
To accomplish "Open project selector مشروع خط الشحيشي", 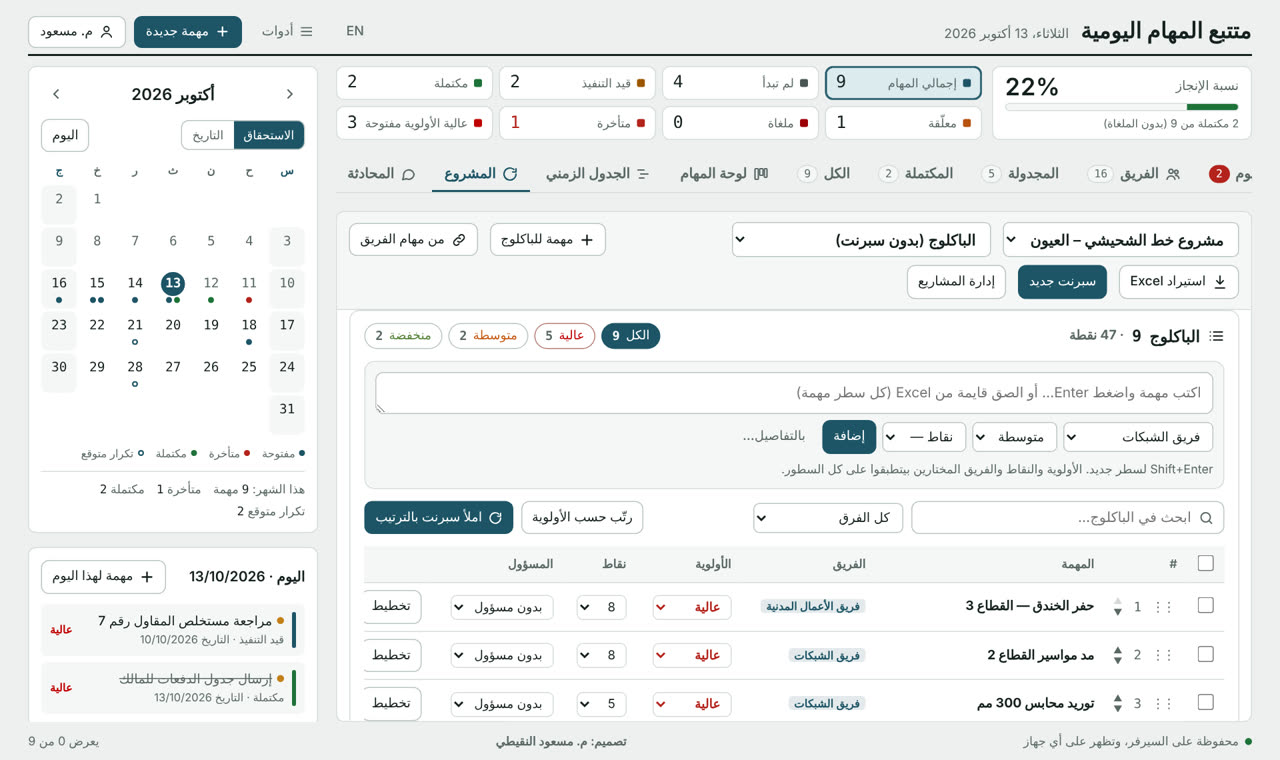I will tap(1121, 240).
